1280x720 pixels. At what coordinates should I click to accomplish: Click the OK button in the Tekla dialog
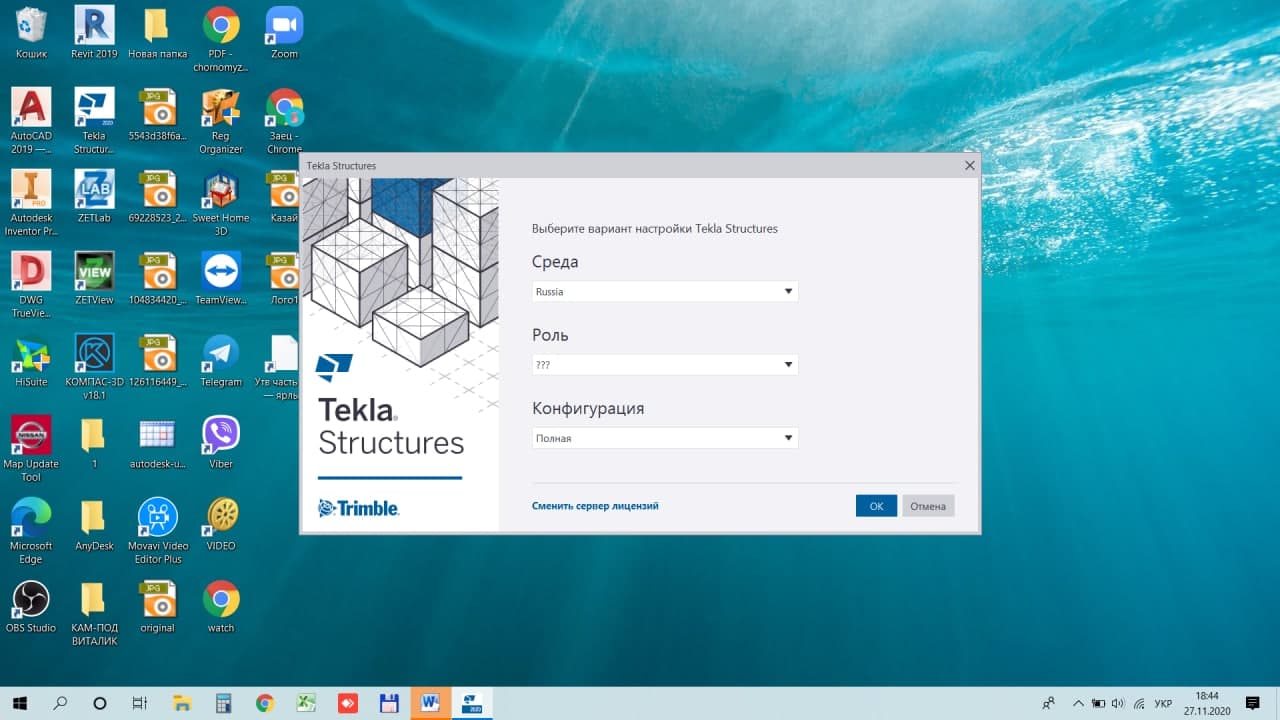pos(876,506)
